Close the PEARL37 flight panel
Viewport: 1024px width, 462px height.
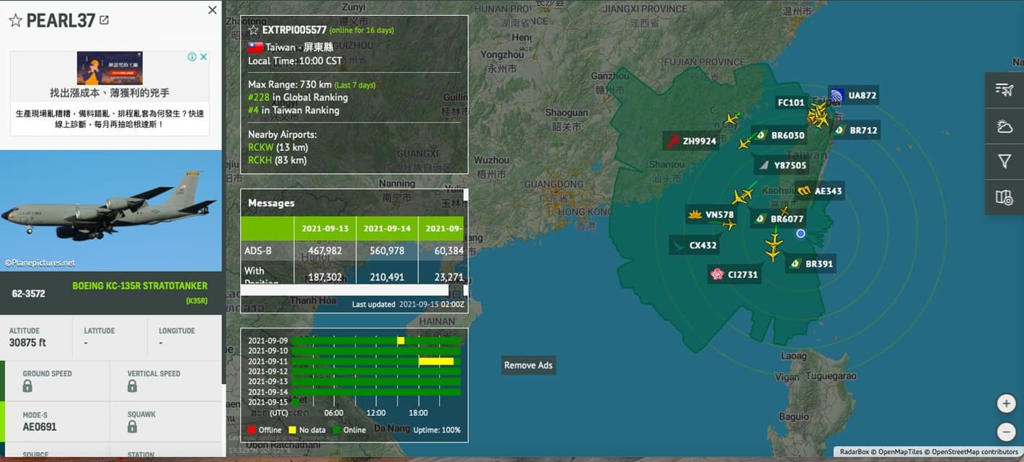[212, 10]
